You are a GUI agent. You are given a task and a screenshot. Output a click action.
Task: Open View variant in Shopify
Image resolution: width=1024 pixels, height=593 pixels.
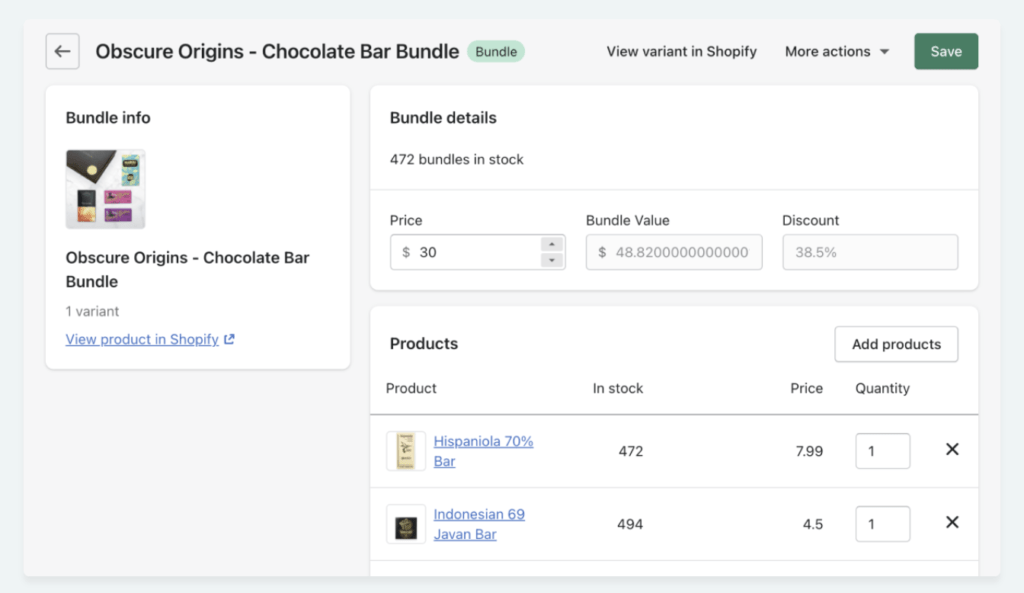click(x=681, y=51)
